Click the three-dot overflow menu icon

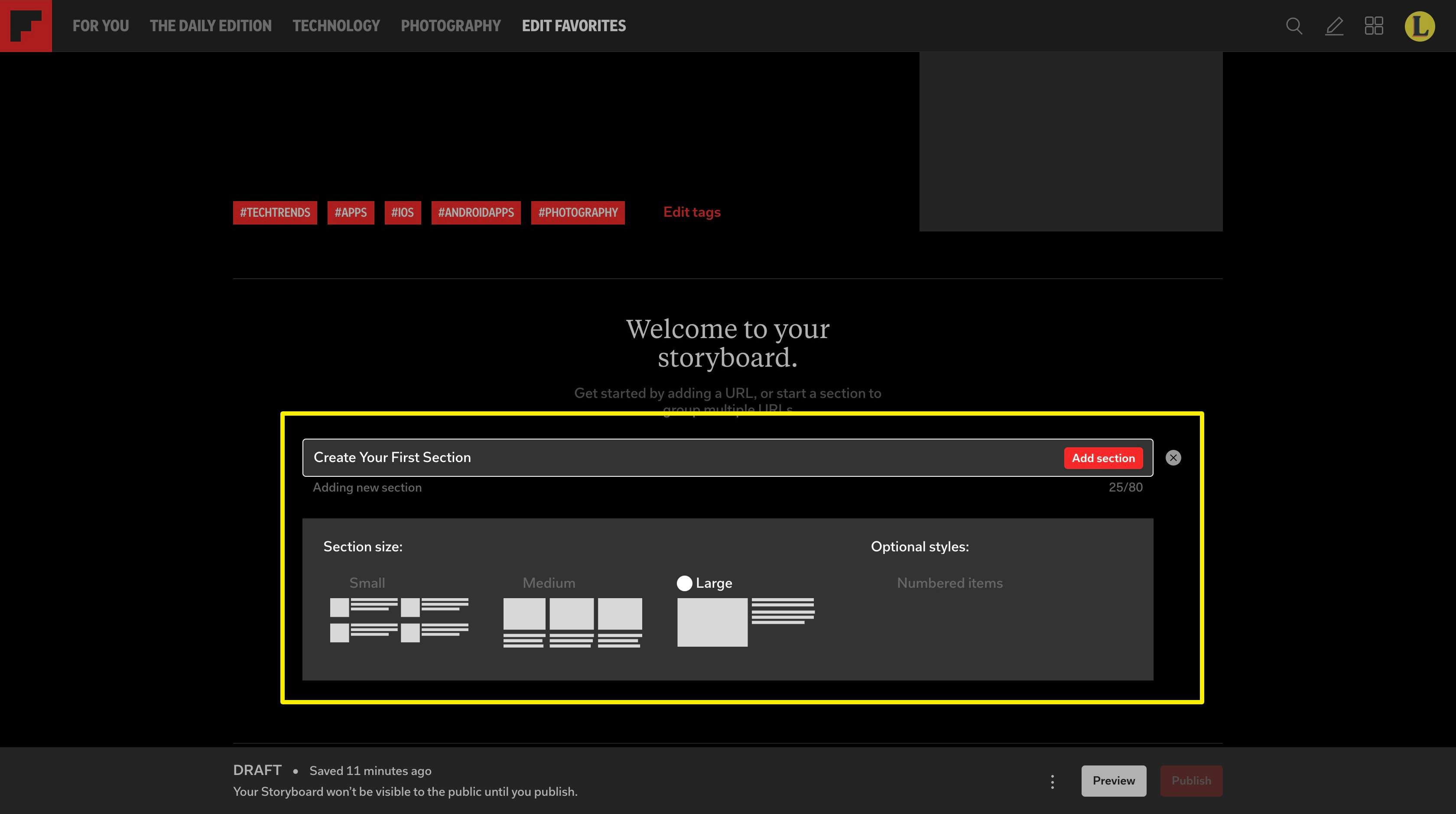(1053, 781)
